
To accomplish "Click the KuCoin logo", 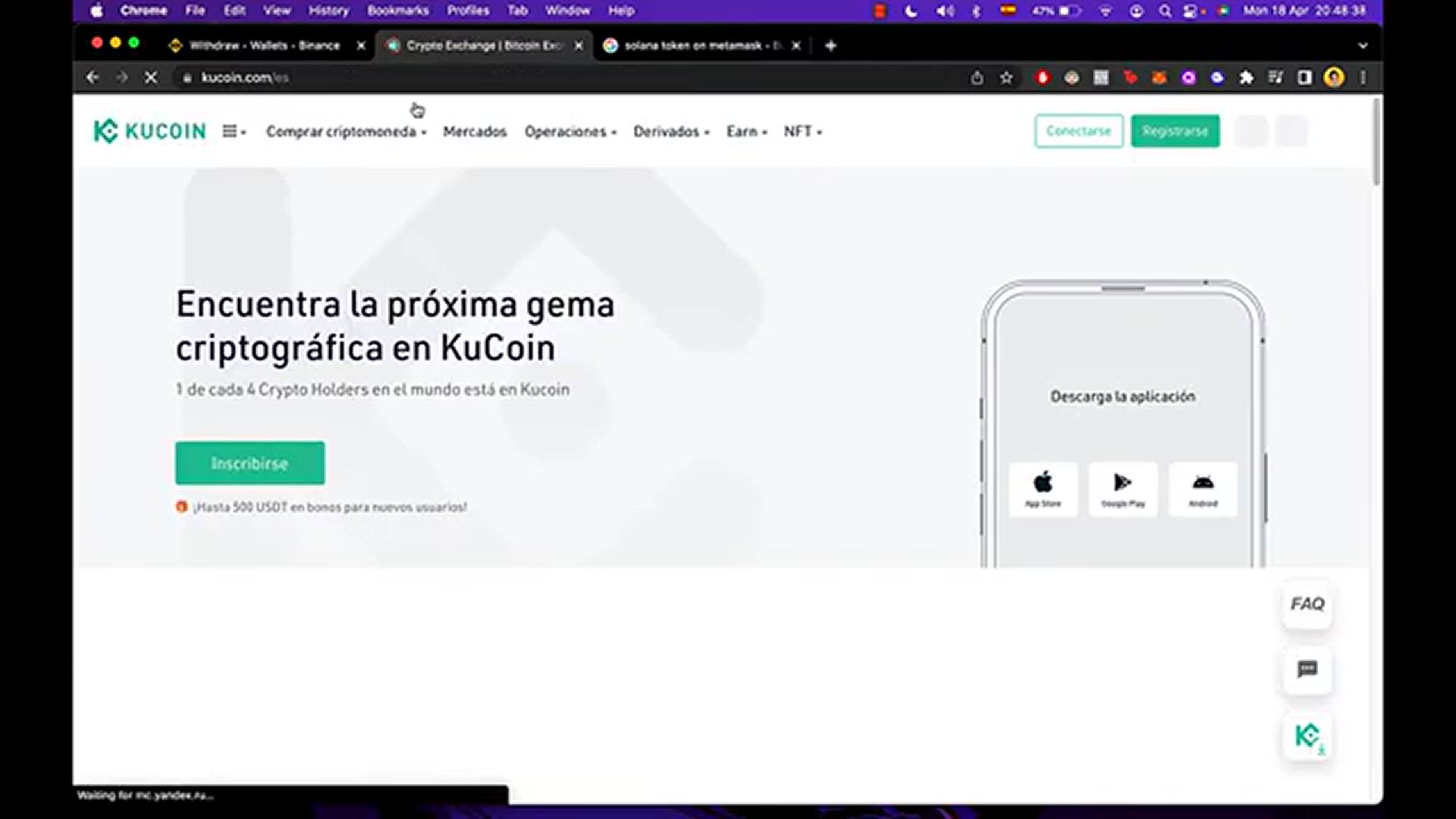I will click(x=149, y=131).
